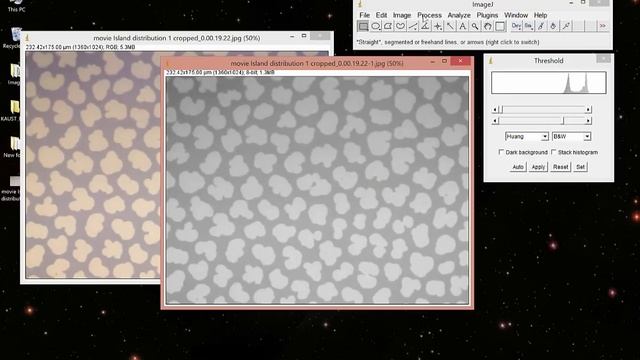The image size is (640, 360).
Task: Click right arrow of maximum threshold slider
Action: click(588, 120)
